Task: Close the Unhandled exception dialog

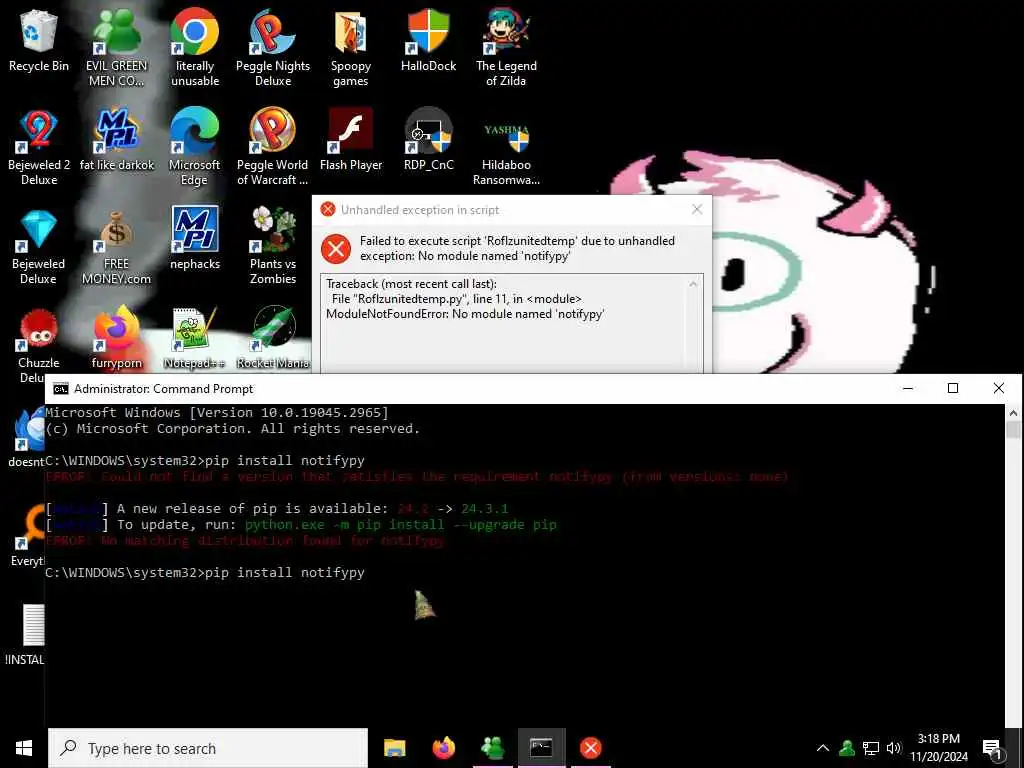Action: (697, 210)
